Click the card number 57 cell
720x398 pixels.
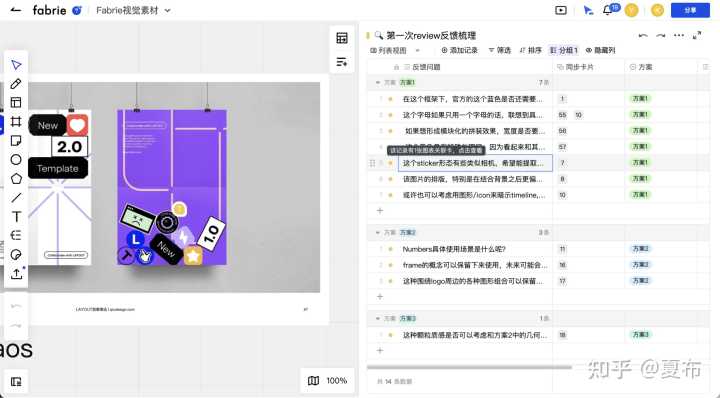click(562, 147)
